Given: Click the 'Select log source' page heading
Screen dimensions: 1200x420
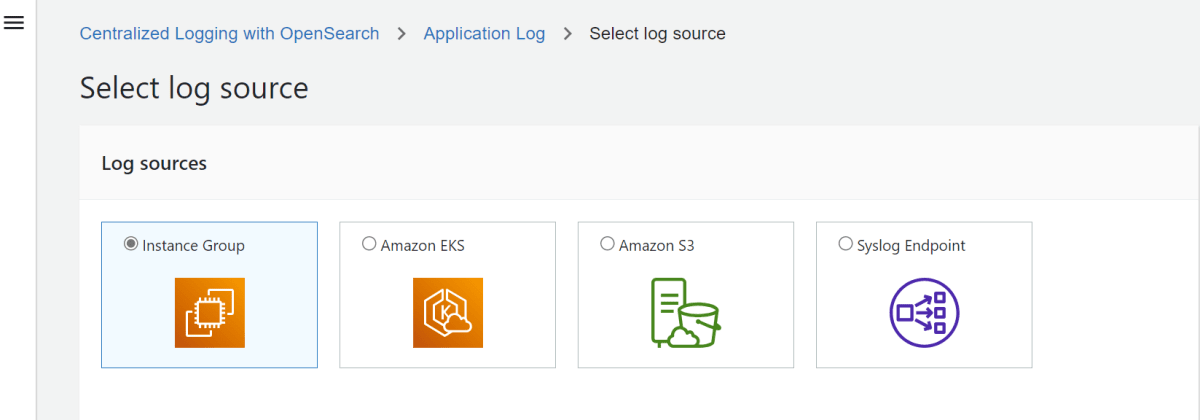Looking at the screenshot, I should tap(194, 88).
